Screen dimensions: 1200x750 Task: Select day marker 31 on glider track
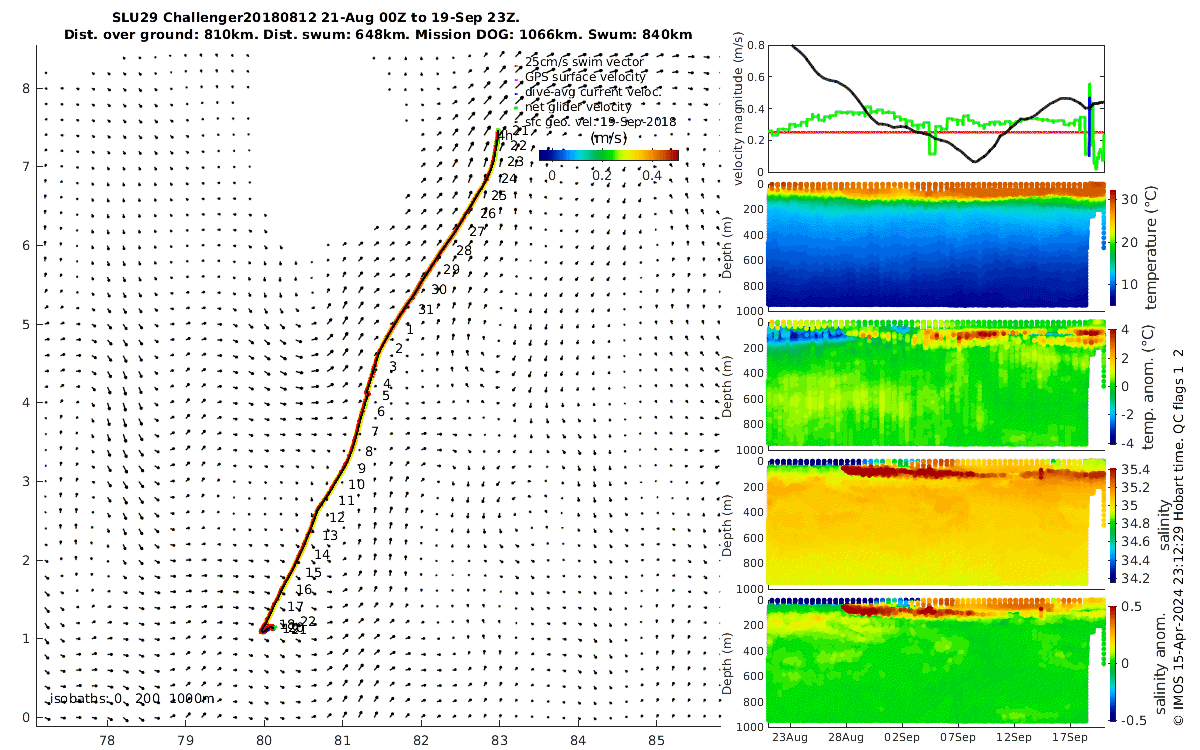425,309
